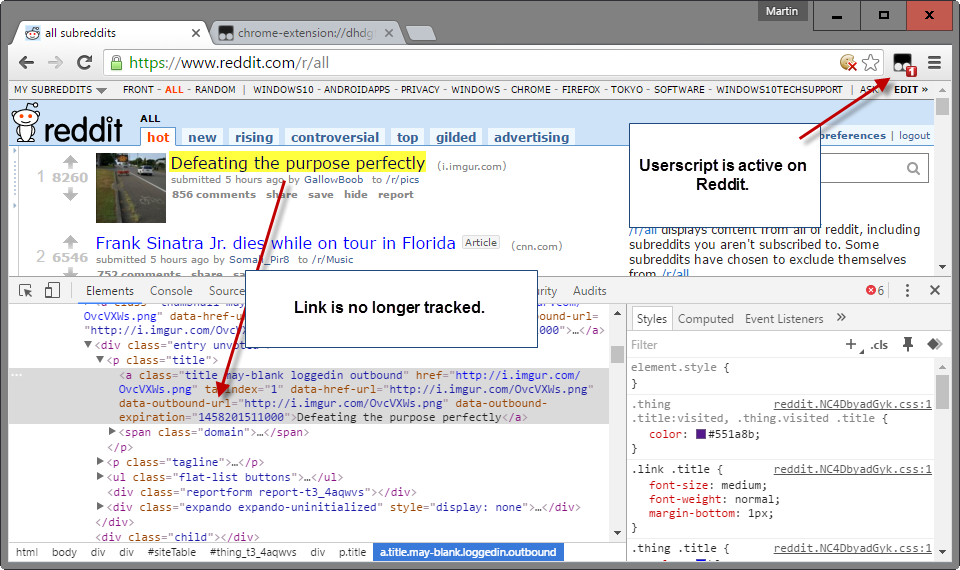Open the Chrome hamburger menu
The width and height of the screenshot is (960, 570).
point(935,62)
